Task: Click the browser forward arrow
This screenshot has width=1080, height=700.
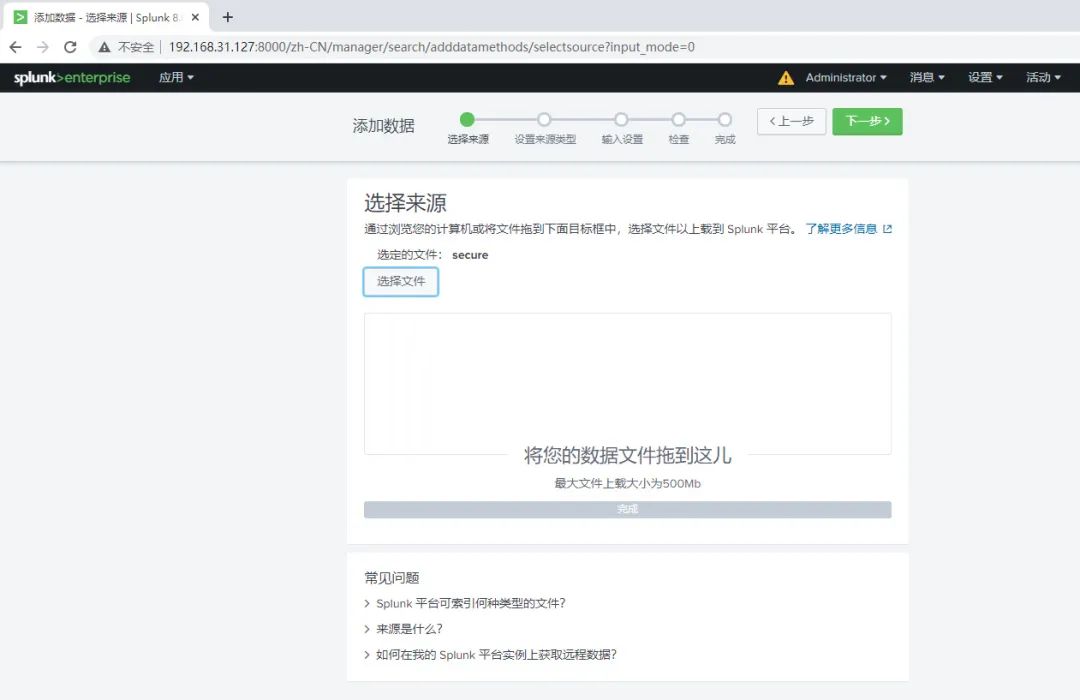Action: point(43,47)
